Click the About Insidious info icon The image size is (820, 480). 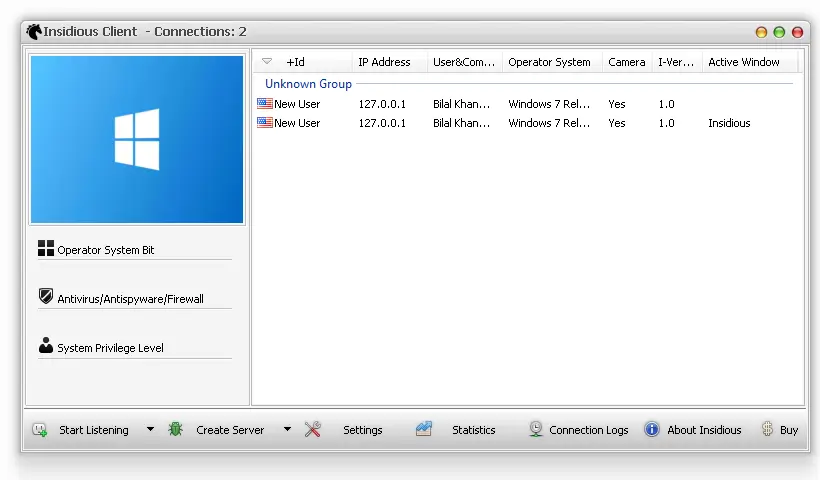click(x=652, y=430)
